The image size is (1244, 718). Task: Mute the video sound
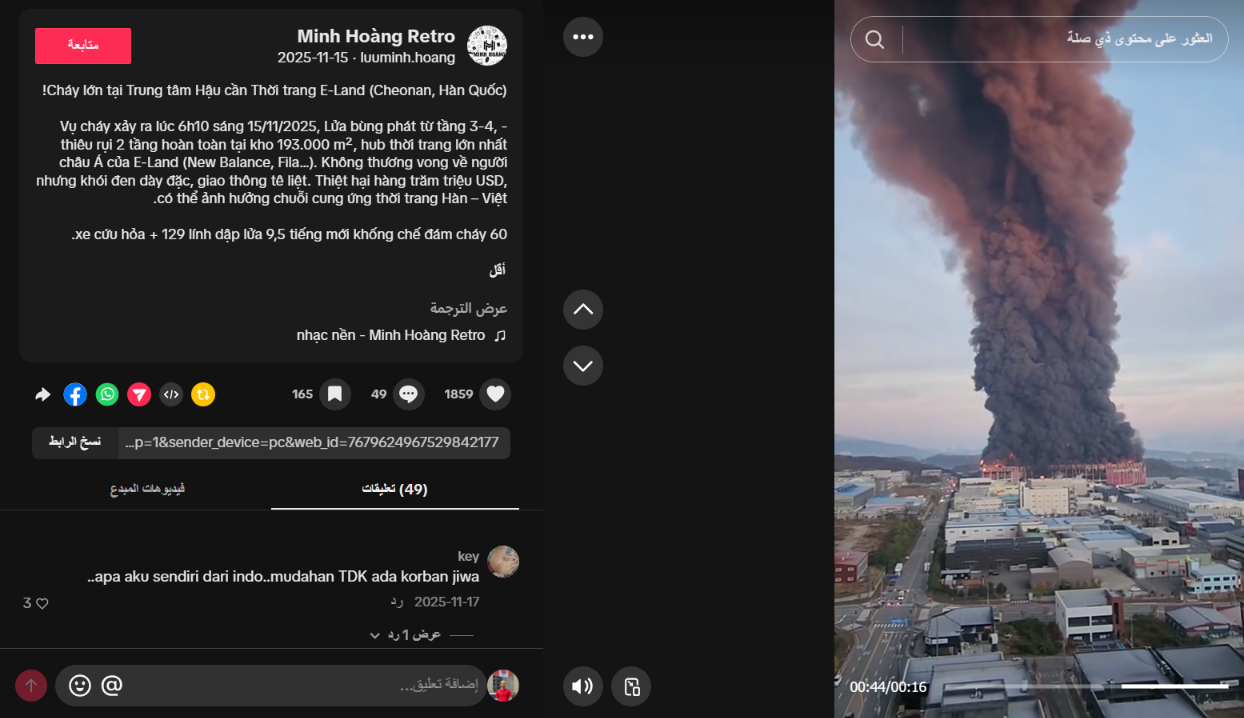(583, 686)
